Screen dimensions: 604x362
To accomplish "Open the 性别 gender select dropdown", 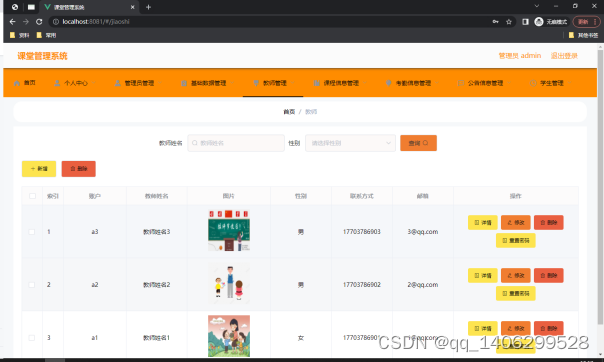I will (x=350, y=143).
